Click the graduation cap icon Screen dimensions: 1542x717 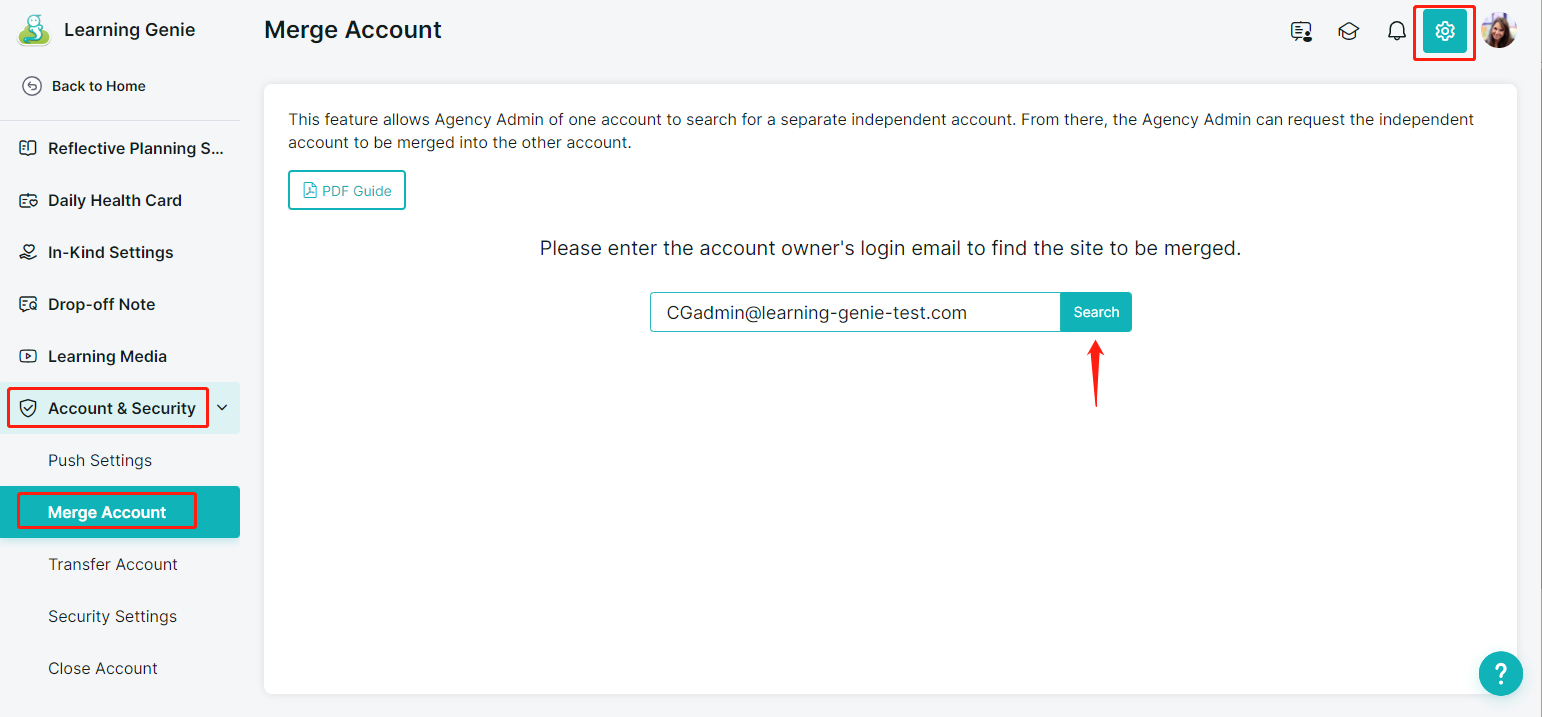[1349, 32]
